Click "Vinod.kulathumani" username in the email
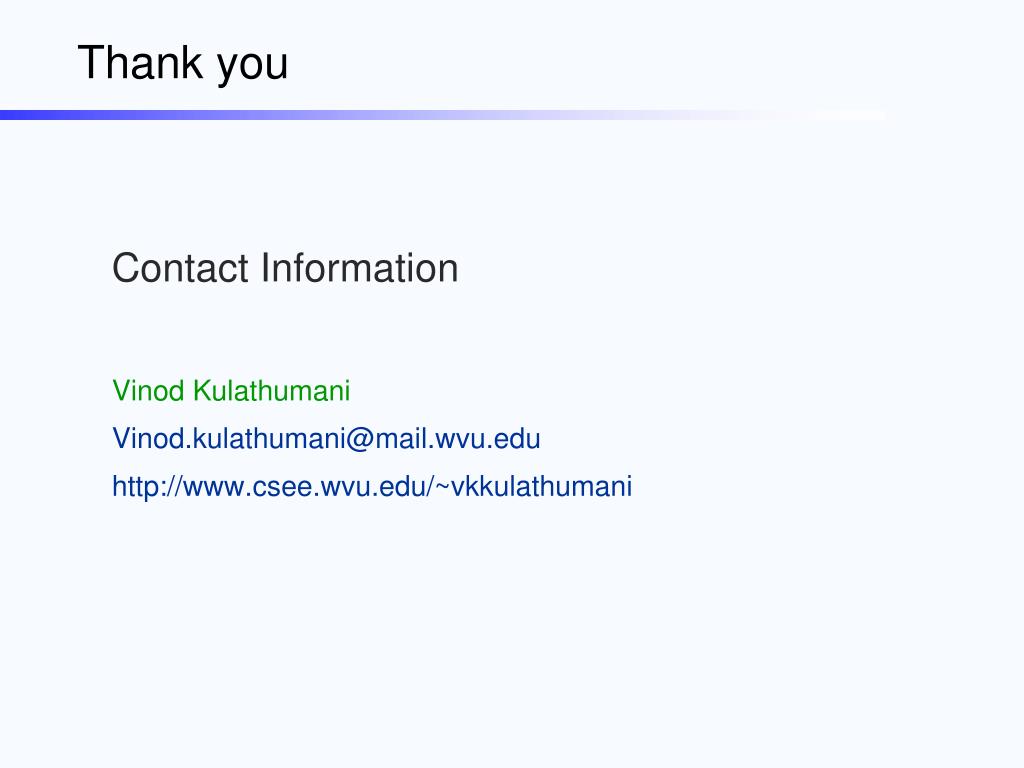 [x=229, y=439]
